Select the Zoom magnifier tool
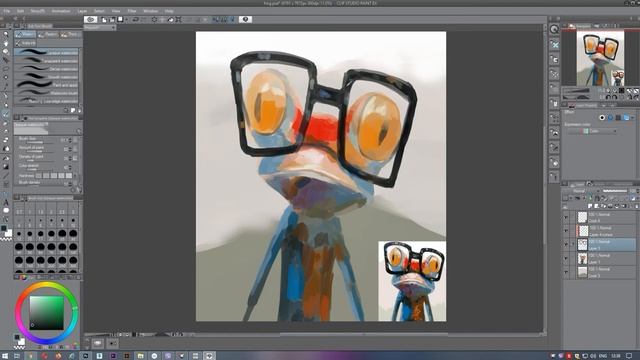This screenshot has height=360, width=640. point(6,34)
